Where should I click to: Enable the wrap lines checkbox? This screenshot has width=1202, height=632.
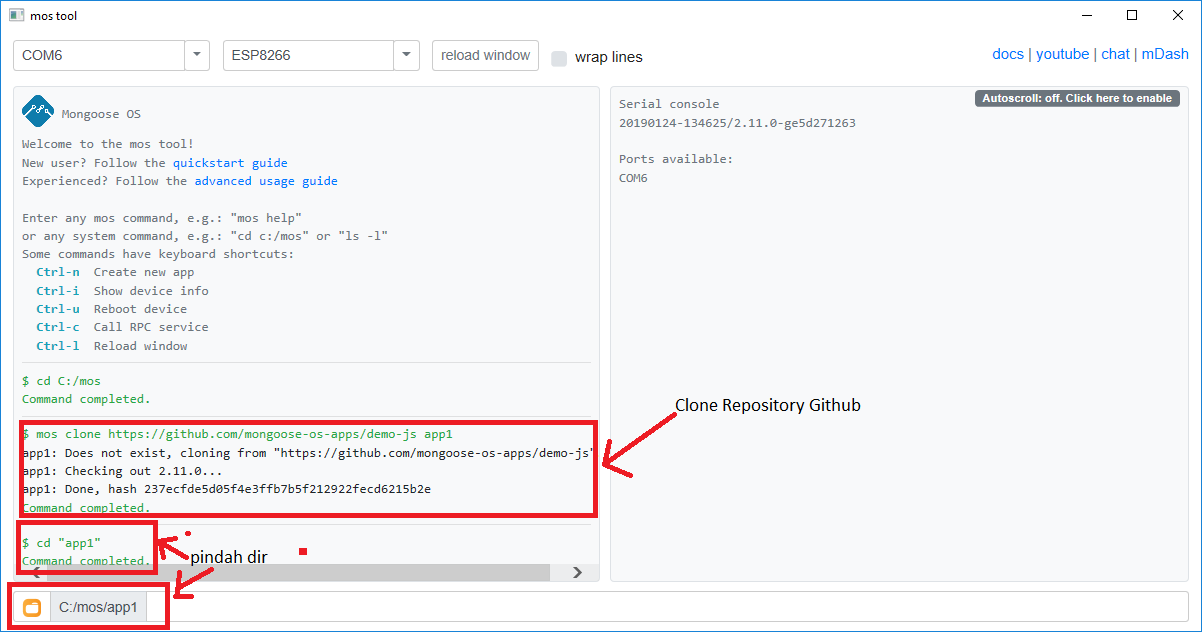[x=559, y=58]
